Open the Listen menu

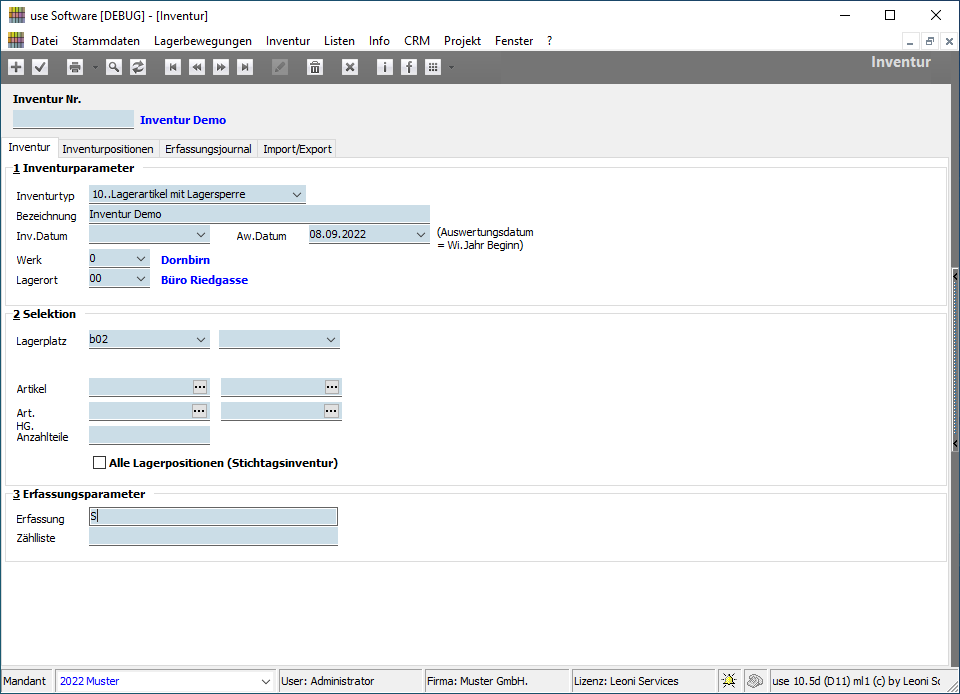tap(339, 41)
